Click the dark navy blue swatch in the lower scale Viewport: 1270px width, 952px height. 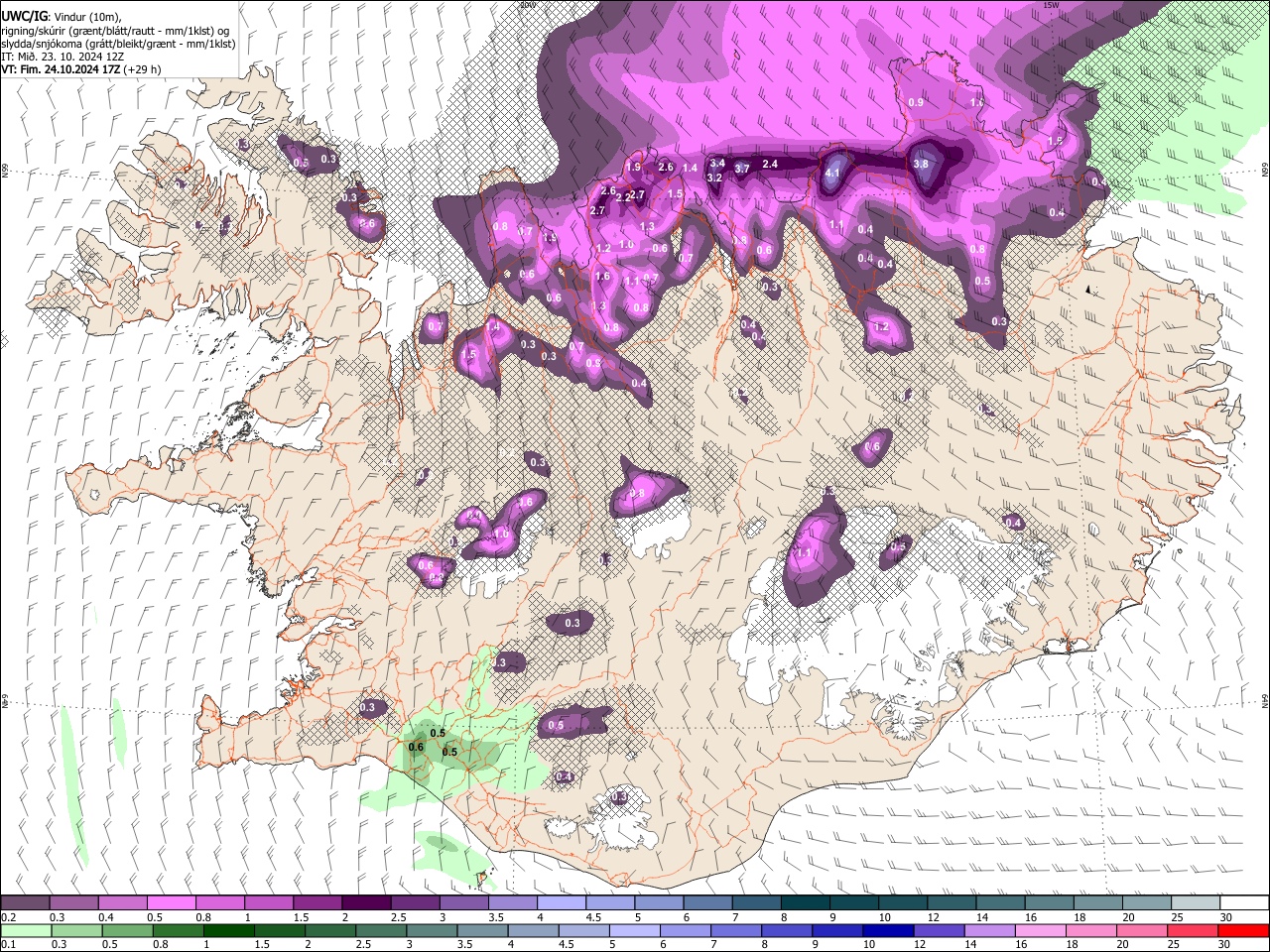(x=886, y=930)
